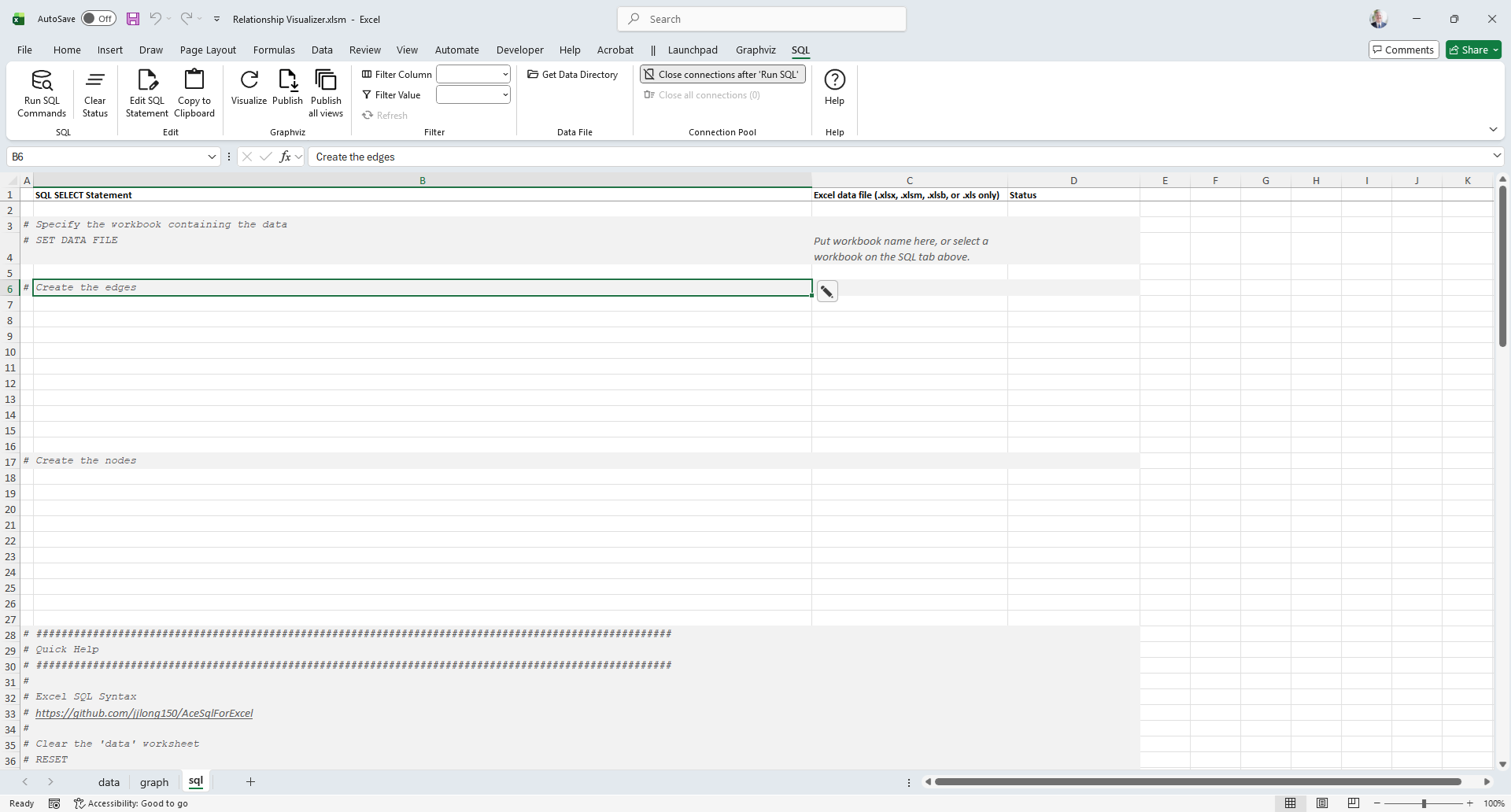
Task: Toggle Close connections after 'Run SQL'
Action: [x=722, y=75]
